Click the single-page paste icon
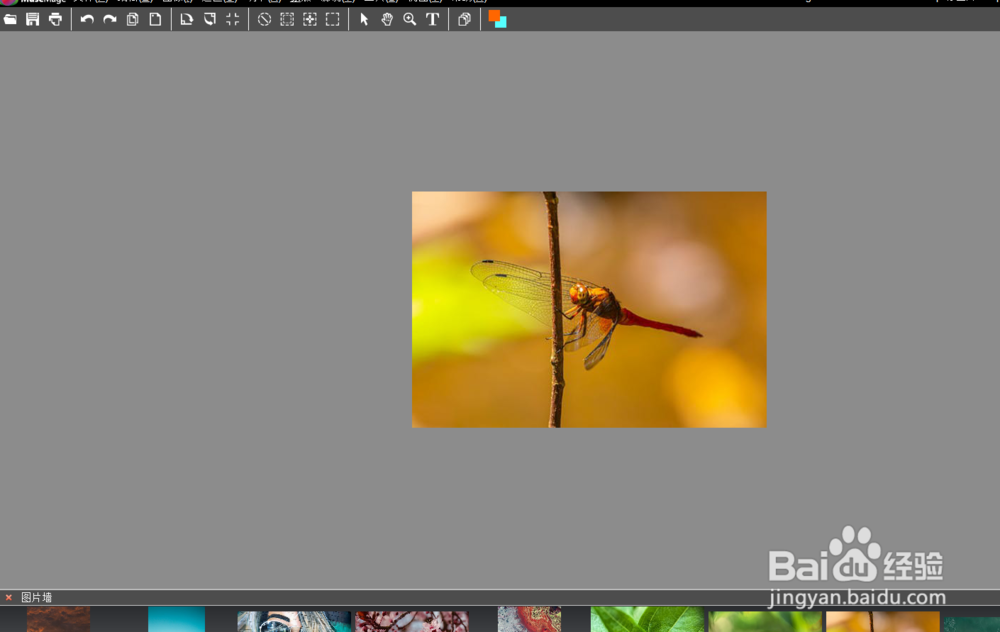1000x632 pixels. tap(155, 19)
